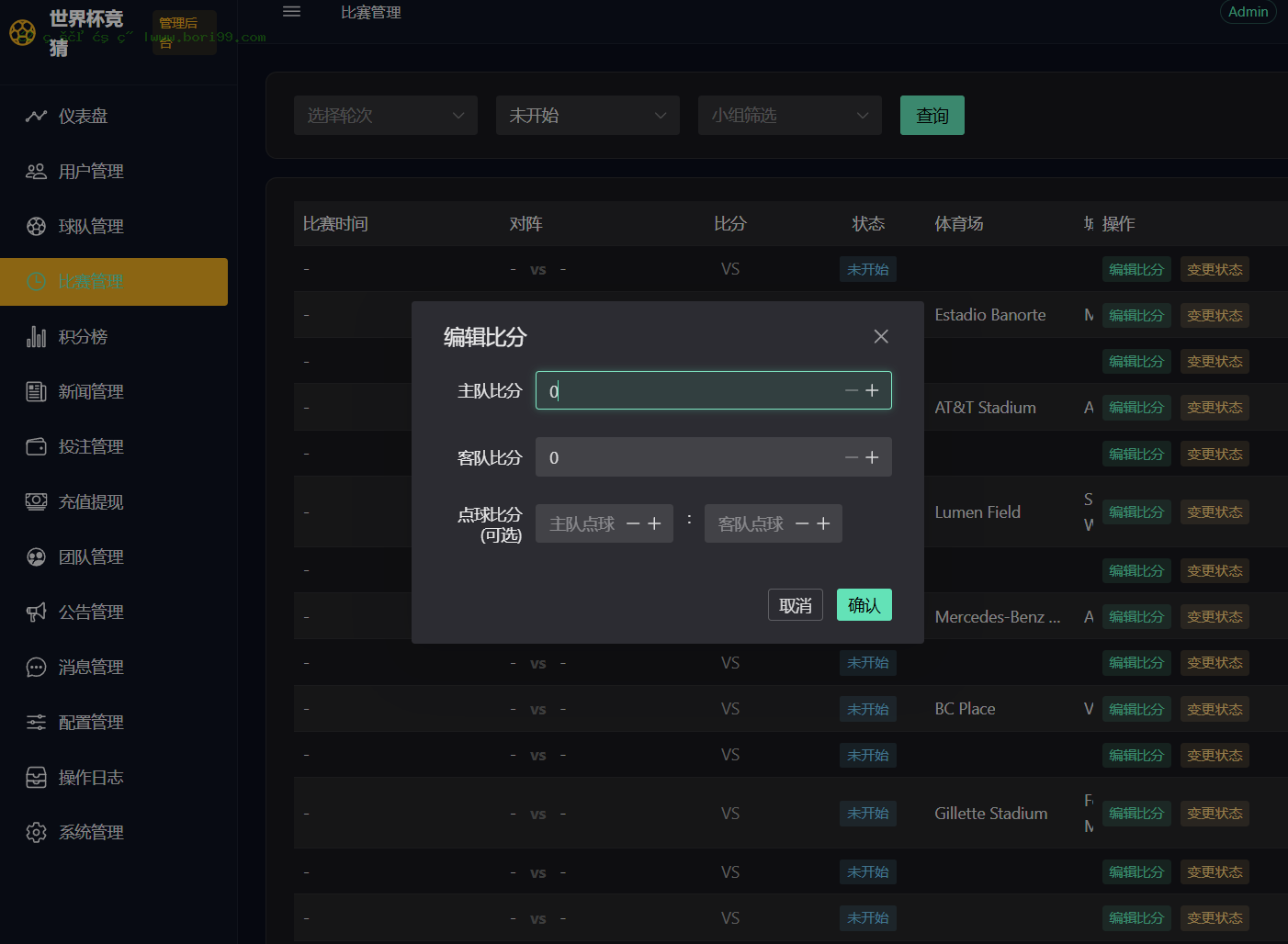
Task: Click 确认 to confirm the score
Action: 864,605
